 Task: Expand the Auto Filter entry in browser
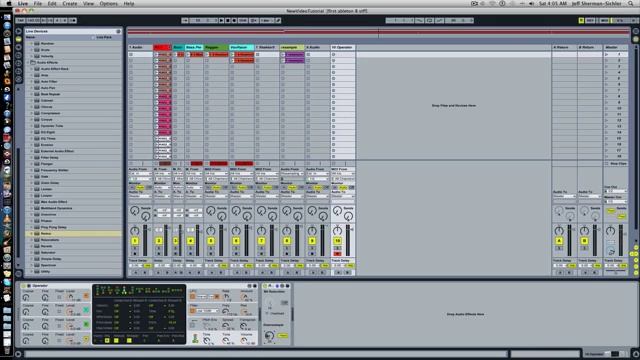pos(32,82)
